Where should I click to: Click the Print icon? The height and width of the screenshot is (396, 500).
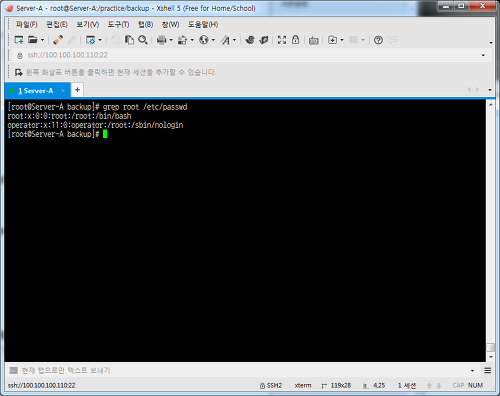pos(162,40)
